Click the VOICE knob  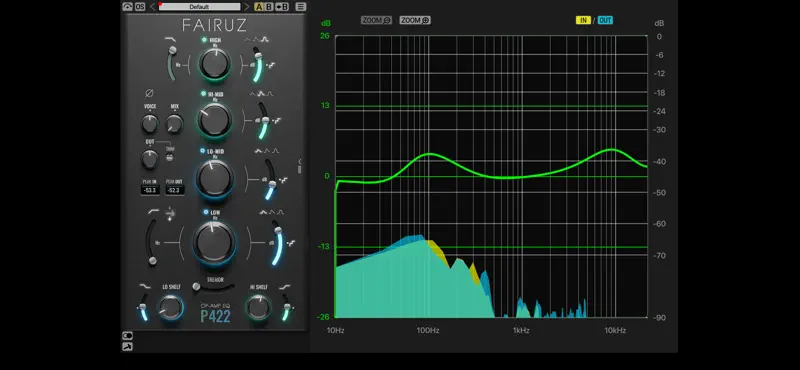point(149,124)
